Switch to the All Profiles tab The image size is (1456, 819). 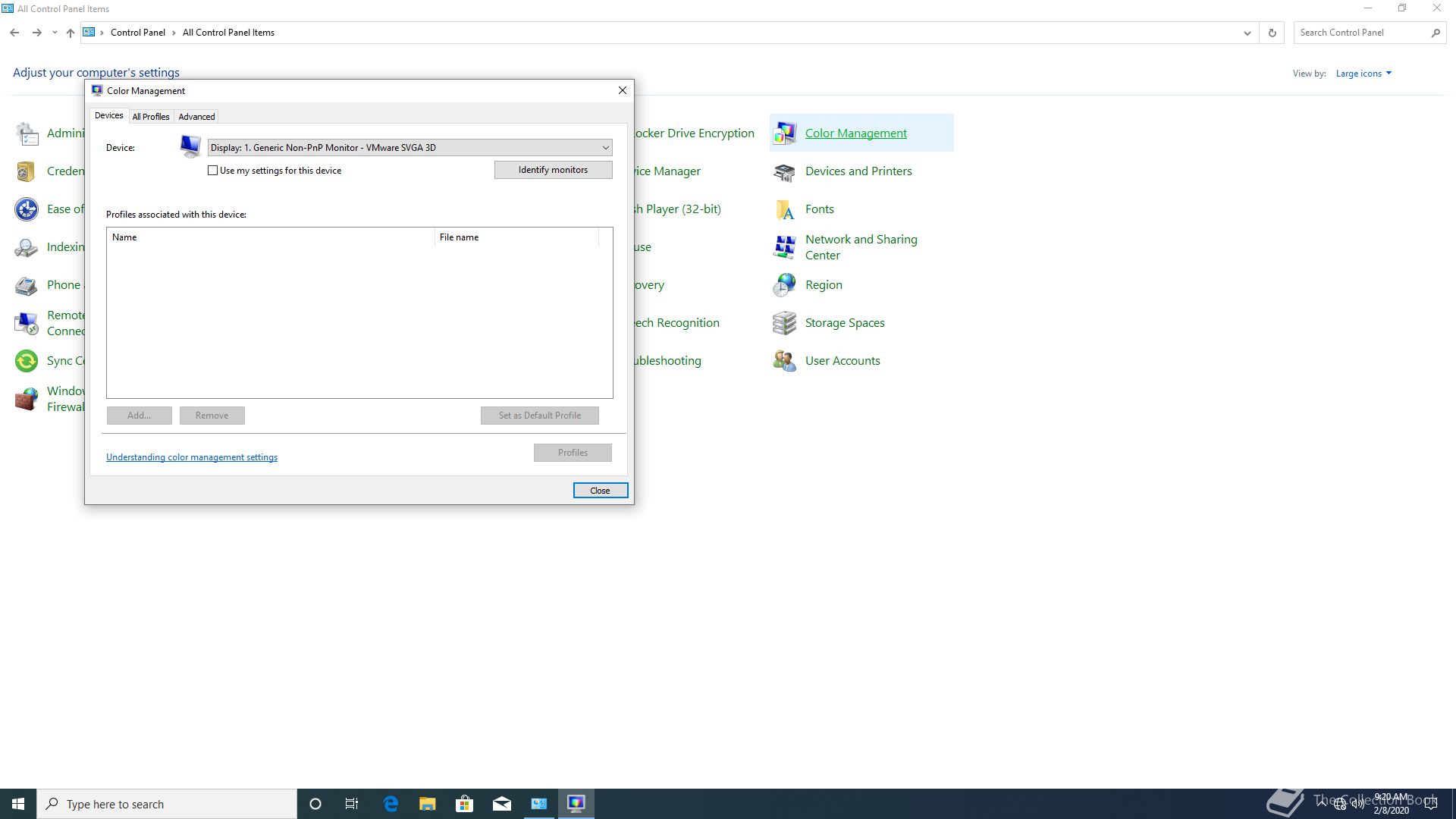click(x=150, y=117)
